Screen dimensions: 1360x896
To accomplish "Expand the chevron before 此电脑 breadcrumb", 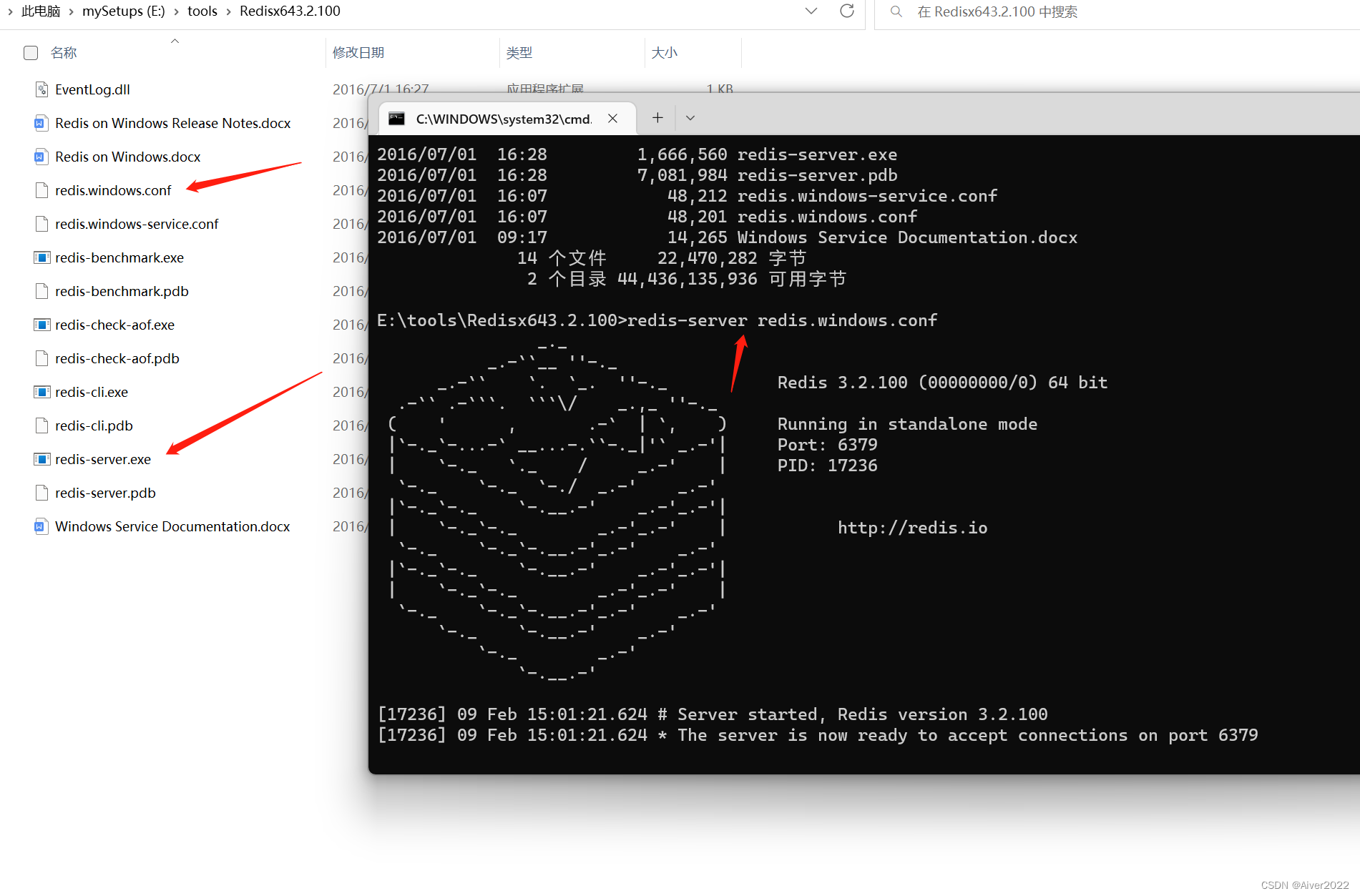I will (10, 11).
